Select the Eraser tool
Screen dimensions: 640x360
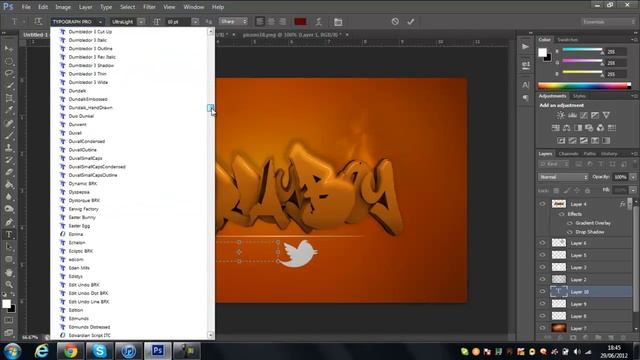(9, 172)
